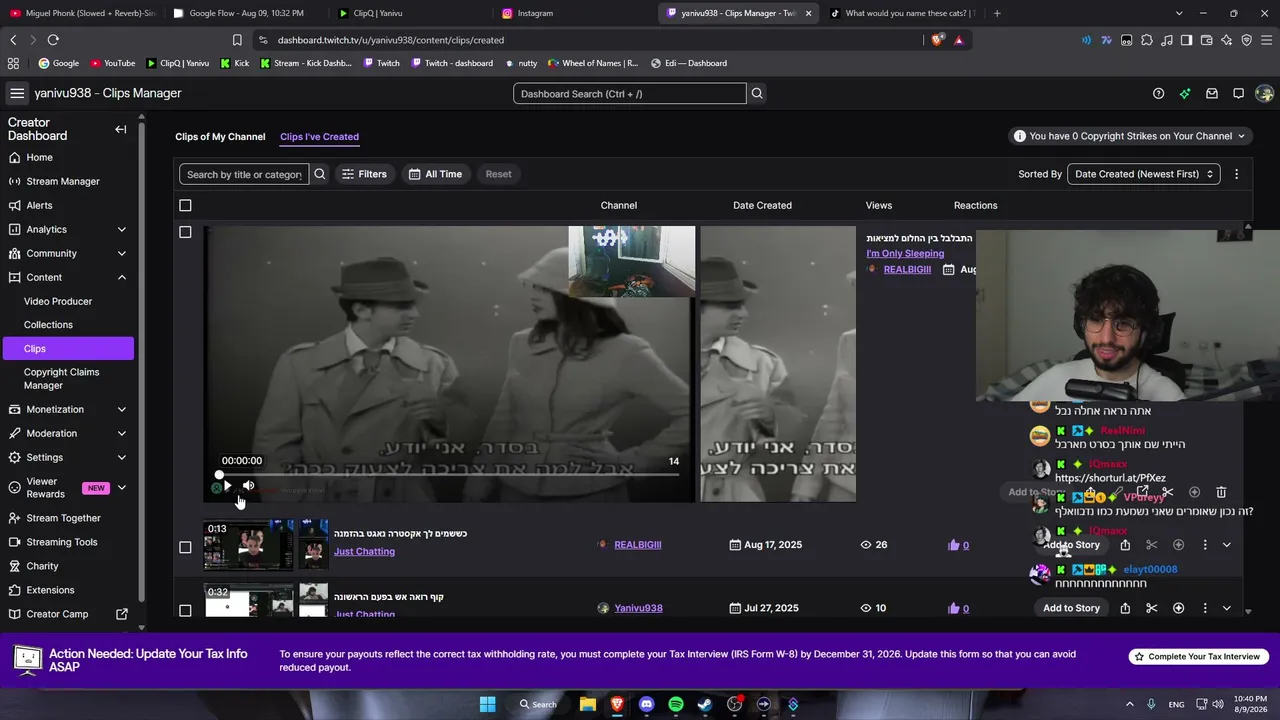Click the Dashboard Search input field

pos(630,94)
